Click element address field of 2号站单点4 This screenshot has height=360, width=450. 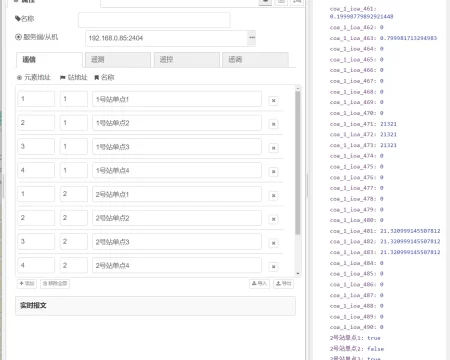36,265
